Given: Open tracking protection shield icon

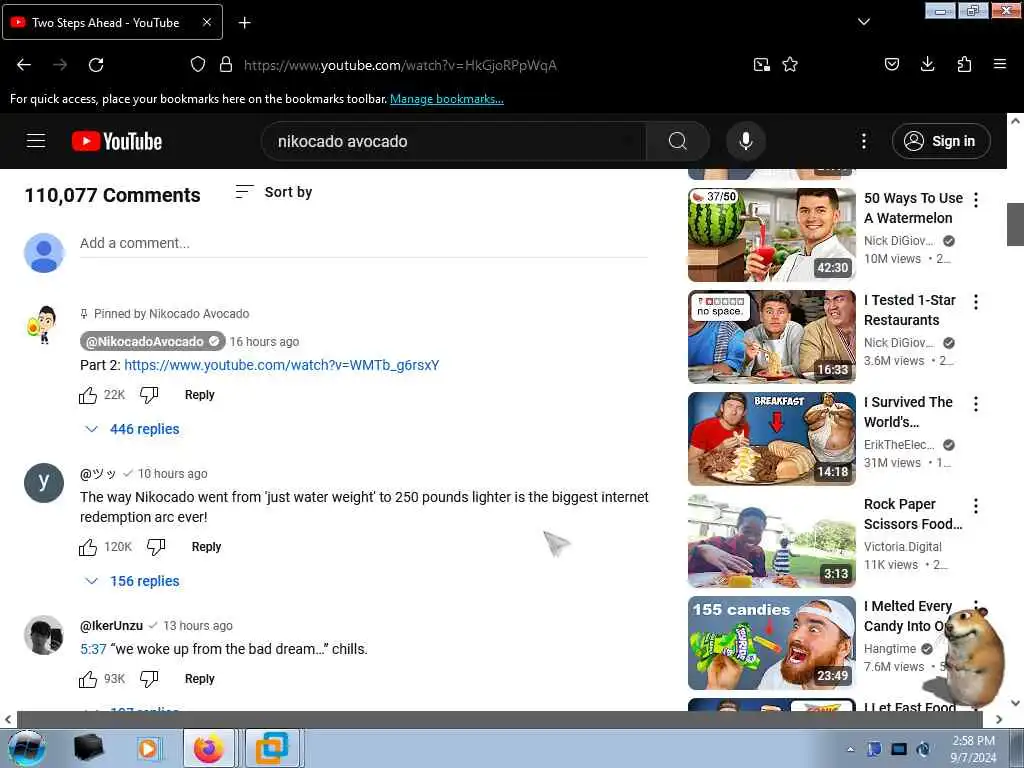Looking at the screenshot, I should (x=198, y=64).
